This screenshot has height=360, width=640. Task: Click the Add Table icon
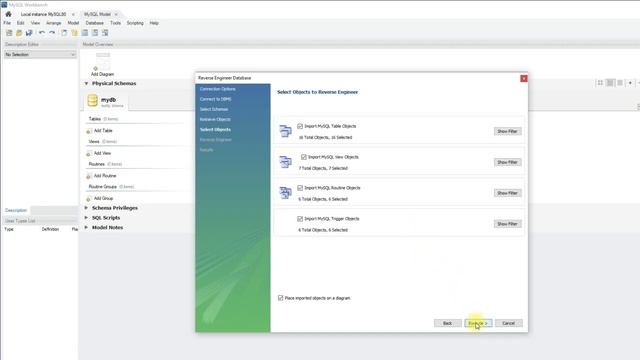(x=89, y=131)
